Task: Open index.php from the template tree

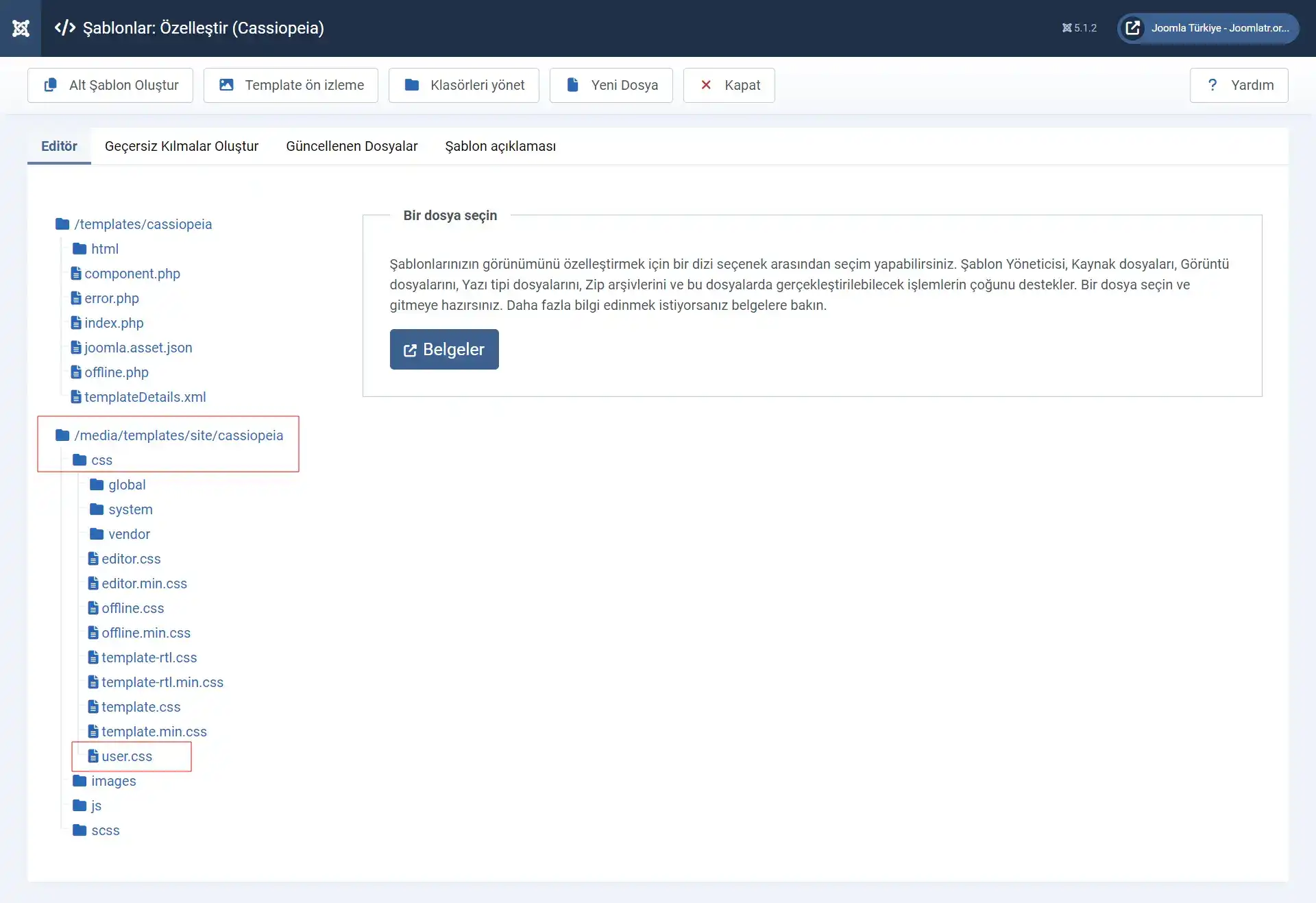Action: (x=114, y=322)
